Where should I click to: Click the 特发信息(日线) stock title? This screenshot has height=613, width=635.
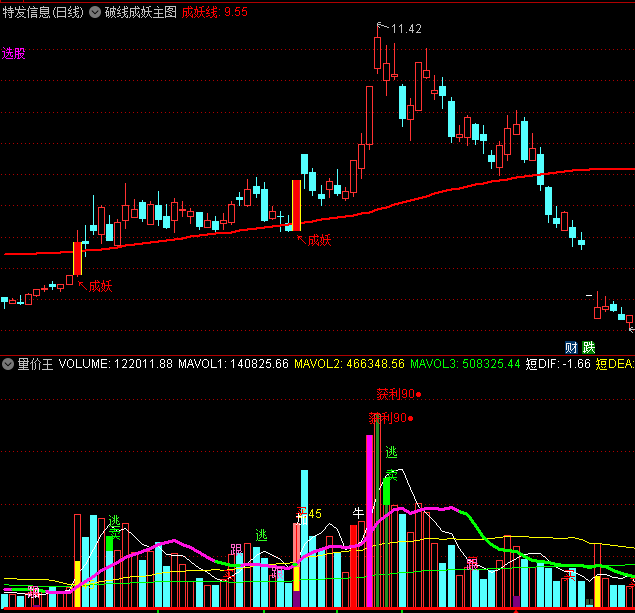(x=43, y=12)
